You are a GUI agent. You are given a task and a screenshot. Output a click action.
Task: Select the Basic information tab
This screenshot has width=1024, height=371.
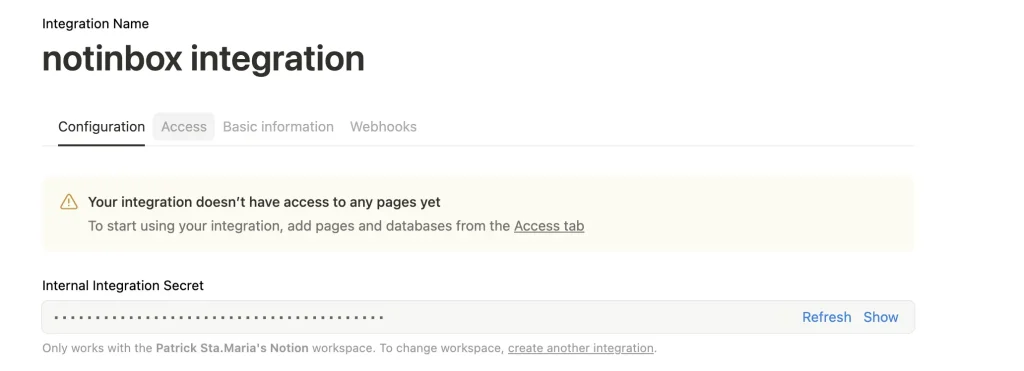click(278, 127)
